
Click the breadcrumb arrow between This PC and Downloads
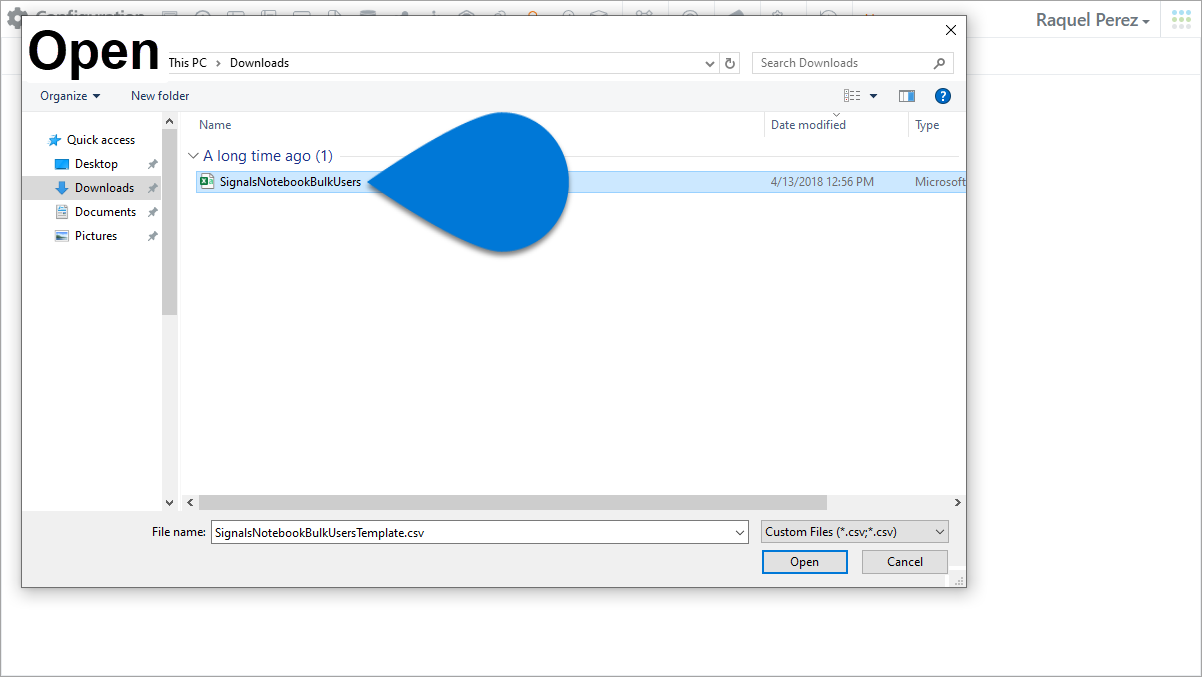click(x=219, y=63)
